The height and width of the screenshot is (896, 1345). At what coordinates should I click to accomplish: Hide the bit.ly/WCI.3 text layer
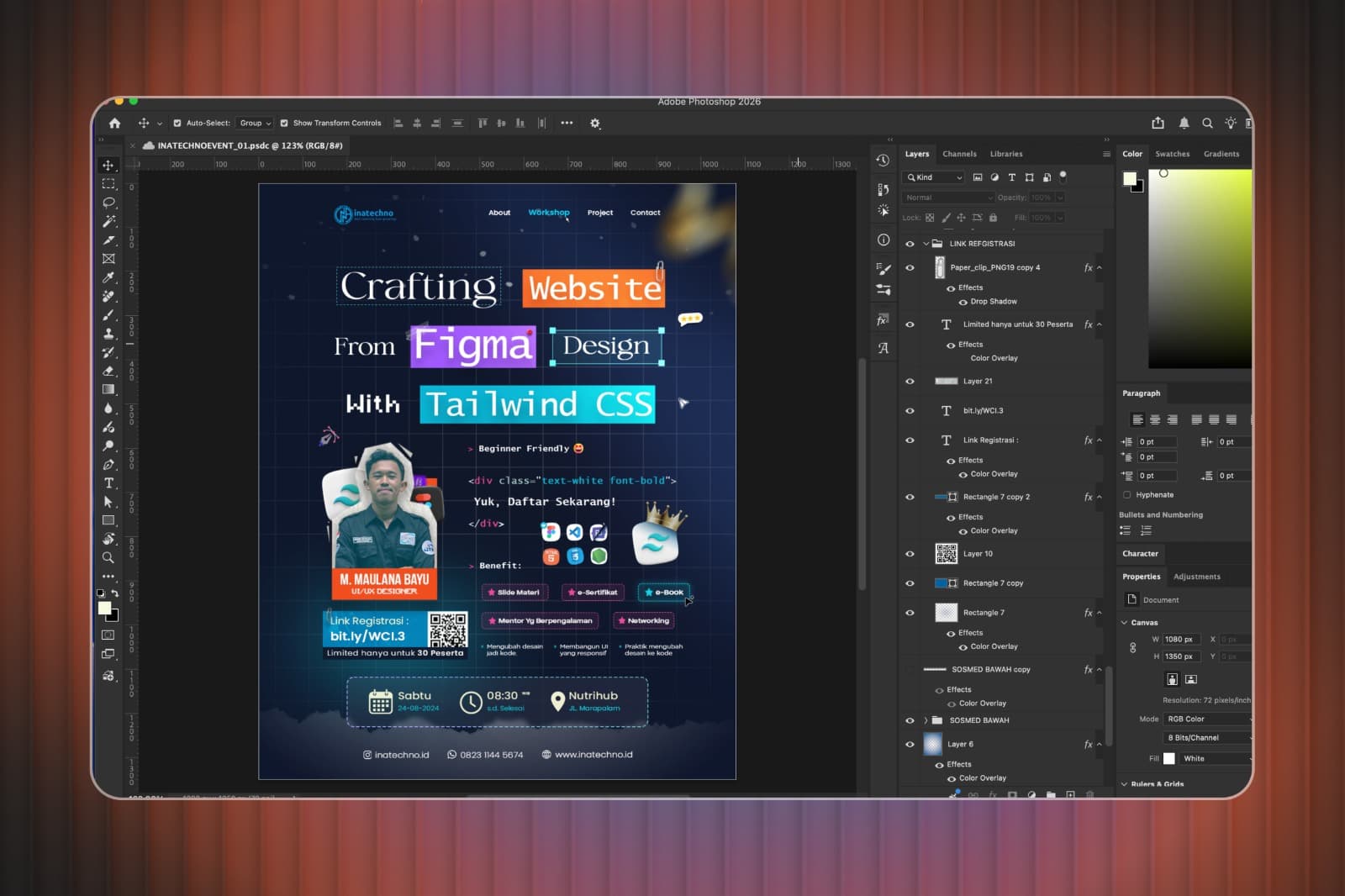[910, 411]
